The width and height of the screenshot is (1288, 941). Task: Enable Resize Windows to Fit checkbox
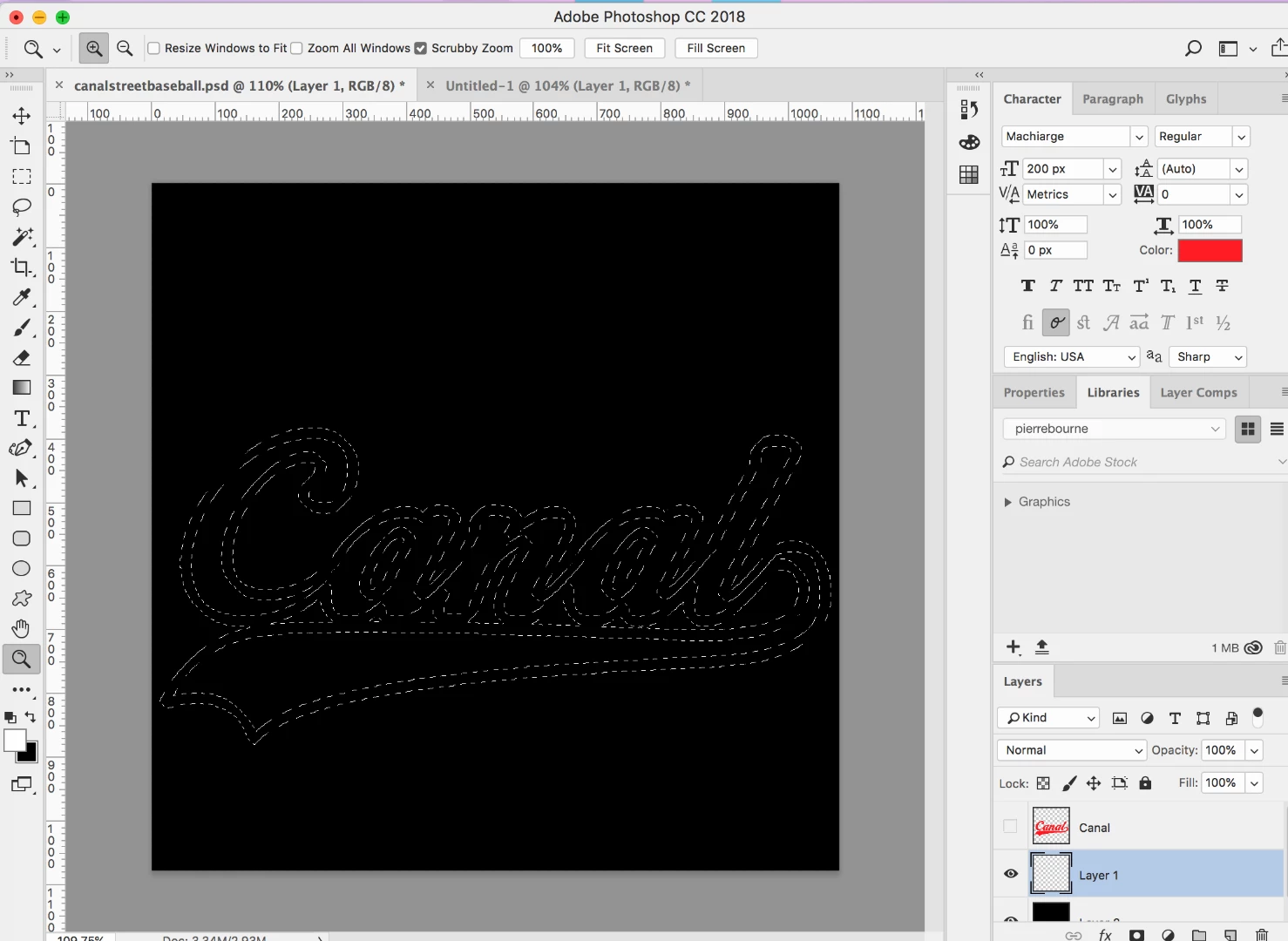point(154,49)
